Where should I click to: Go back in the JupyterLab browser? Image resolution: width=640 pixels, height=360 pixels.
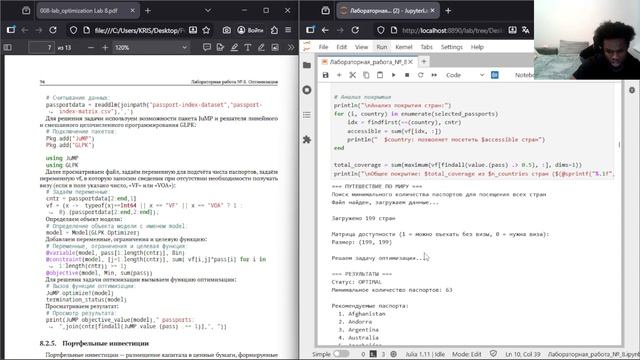coord(325,30)
